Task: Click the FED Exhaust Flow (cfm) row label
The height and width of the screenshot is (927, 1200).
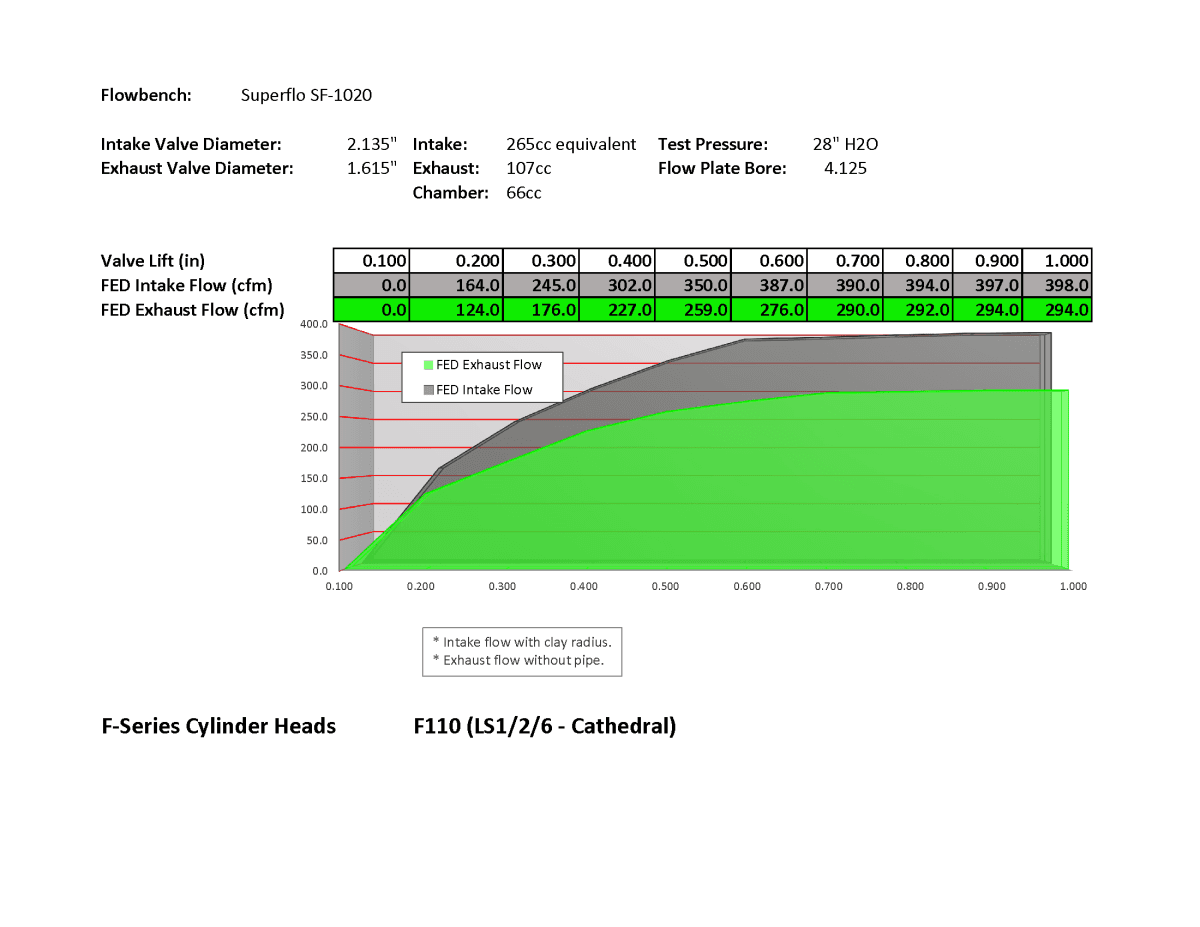Action: coord(192,310)
